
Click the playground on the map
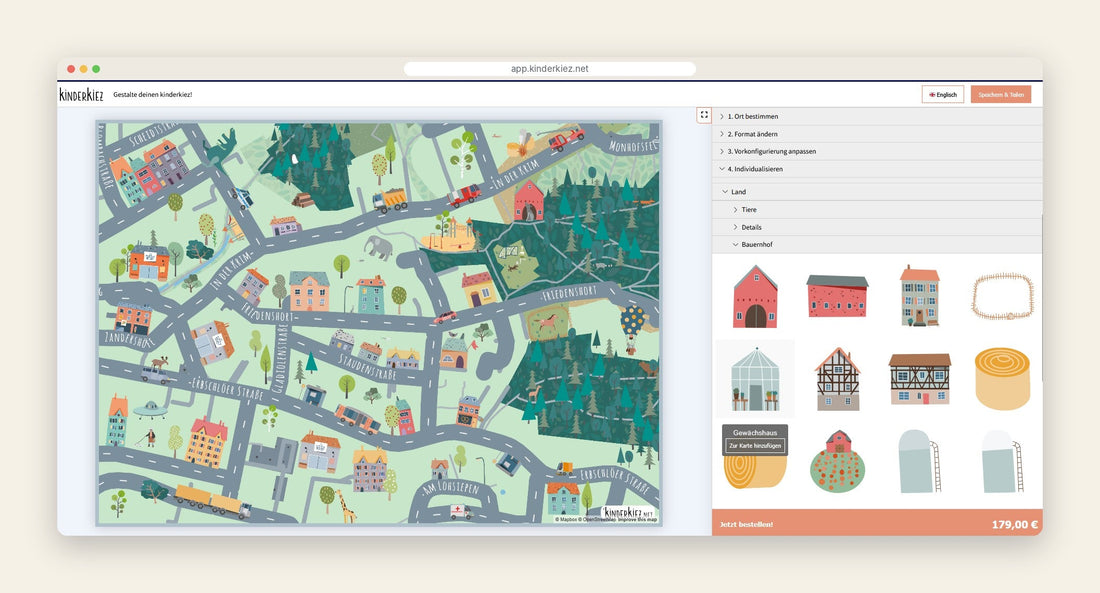(450, 234)
